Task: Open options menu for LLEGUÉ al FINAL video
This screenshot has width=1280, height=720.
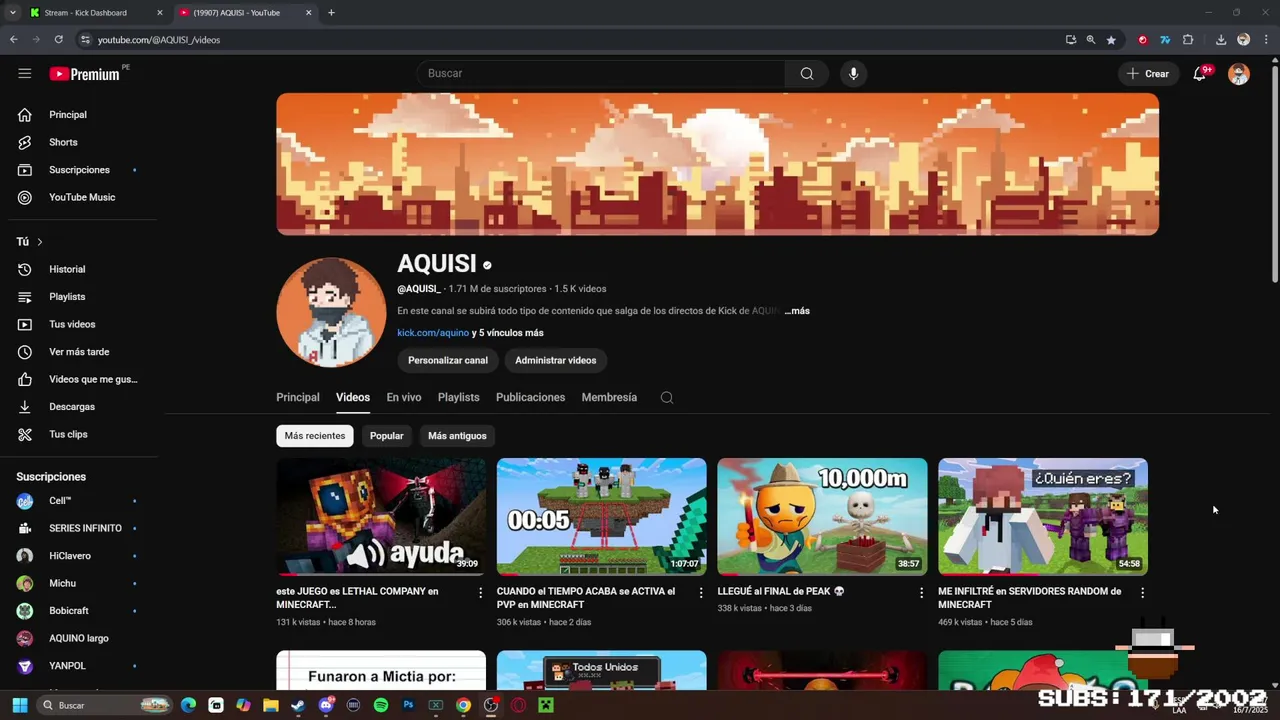Action: 921,593
